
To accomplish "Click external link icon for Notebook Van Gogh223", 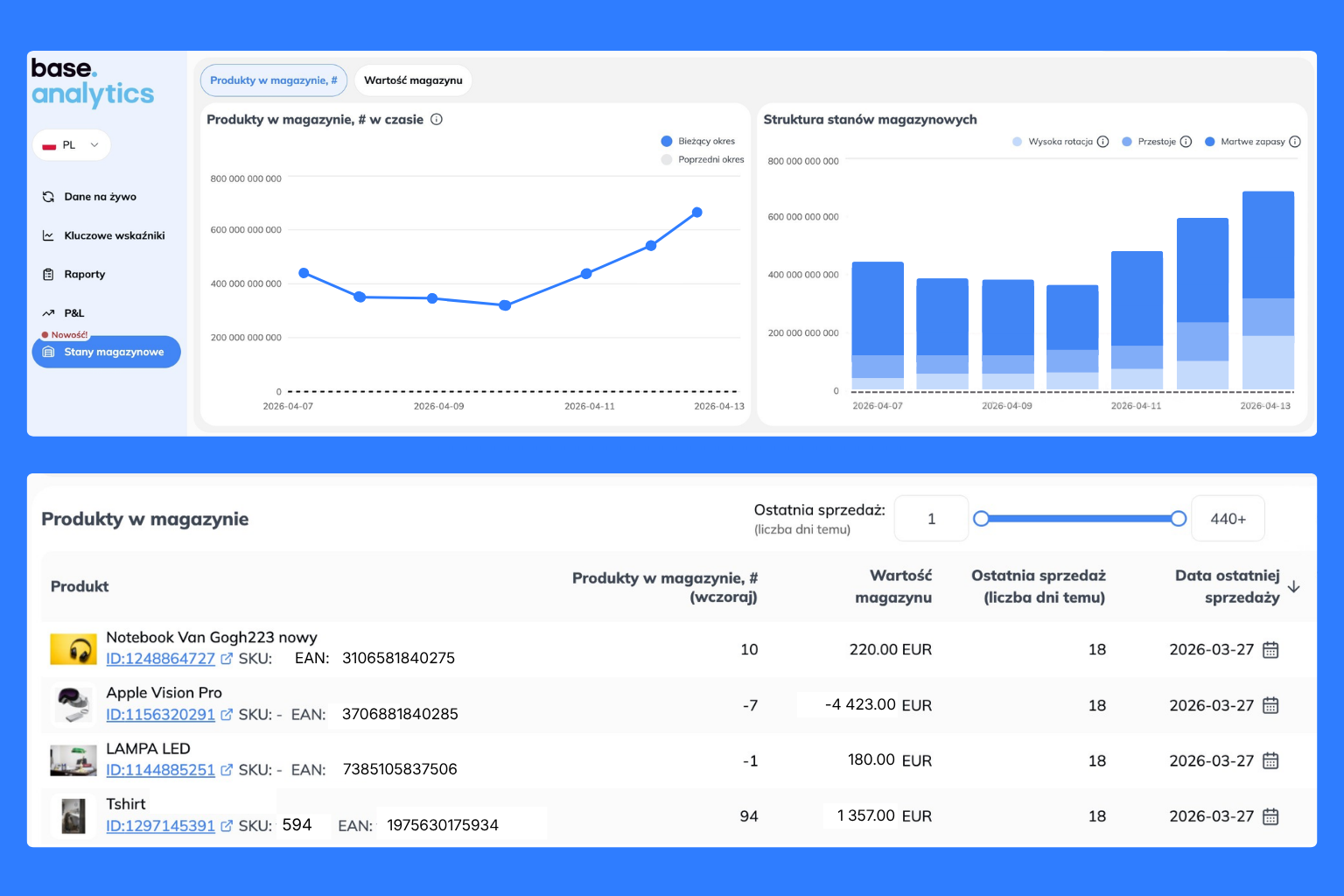I will (x=227, y=659).
